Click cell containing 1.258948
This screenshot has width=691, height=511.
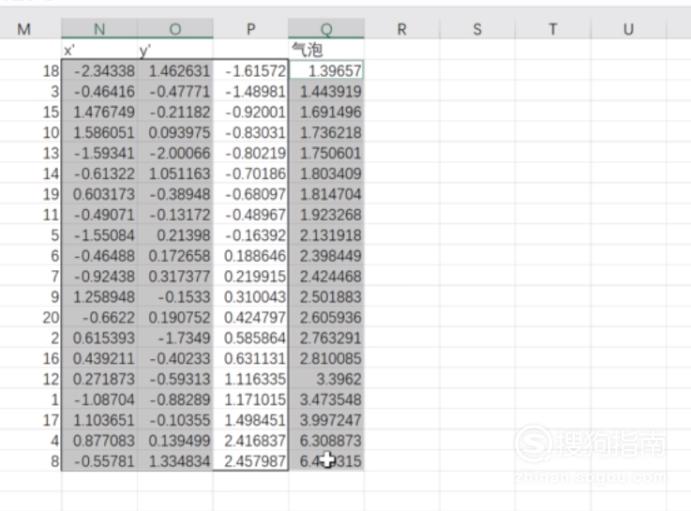[99, 296]
